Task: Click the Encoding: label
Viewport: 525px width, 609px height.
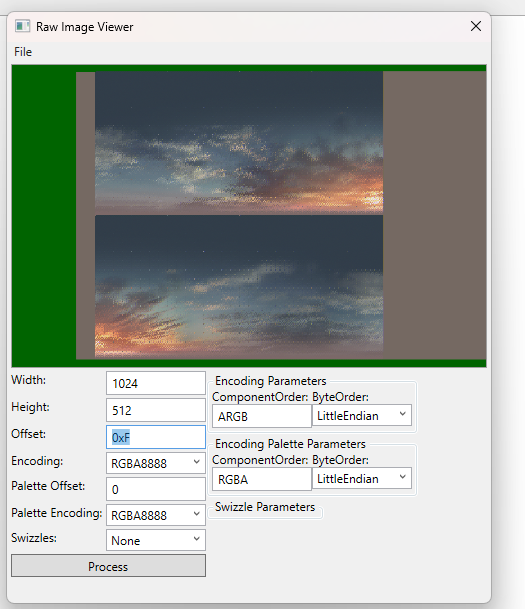Action: pyautogui.click(x=37, y=461)
